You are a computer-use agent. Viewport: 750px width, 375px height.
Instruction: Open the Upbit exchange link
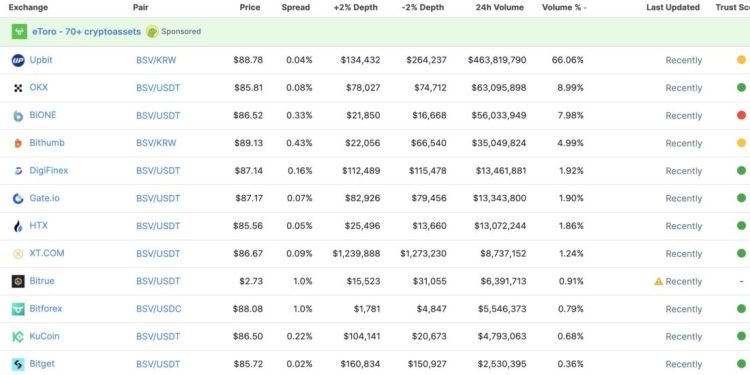pos(41,60)
